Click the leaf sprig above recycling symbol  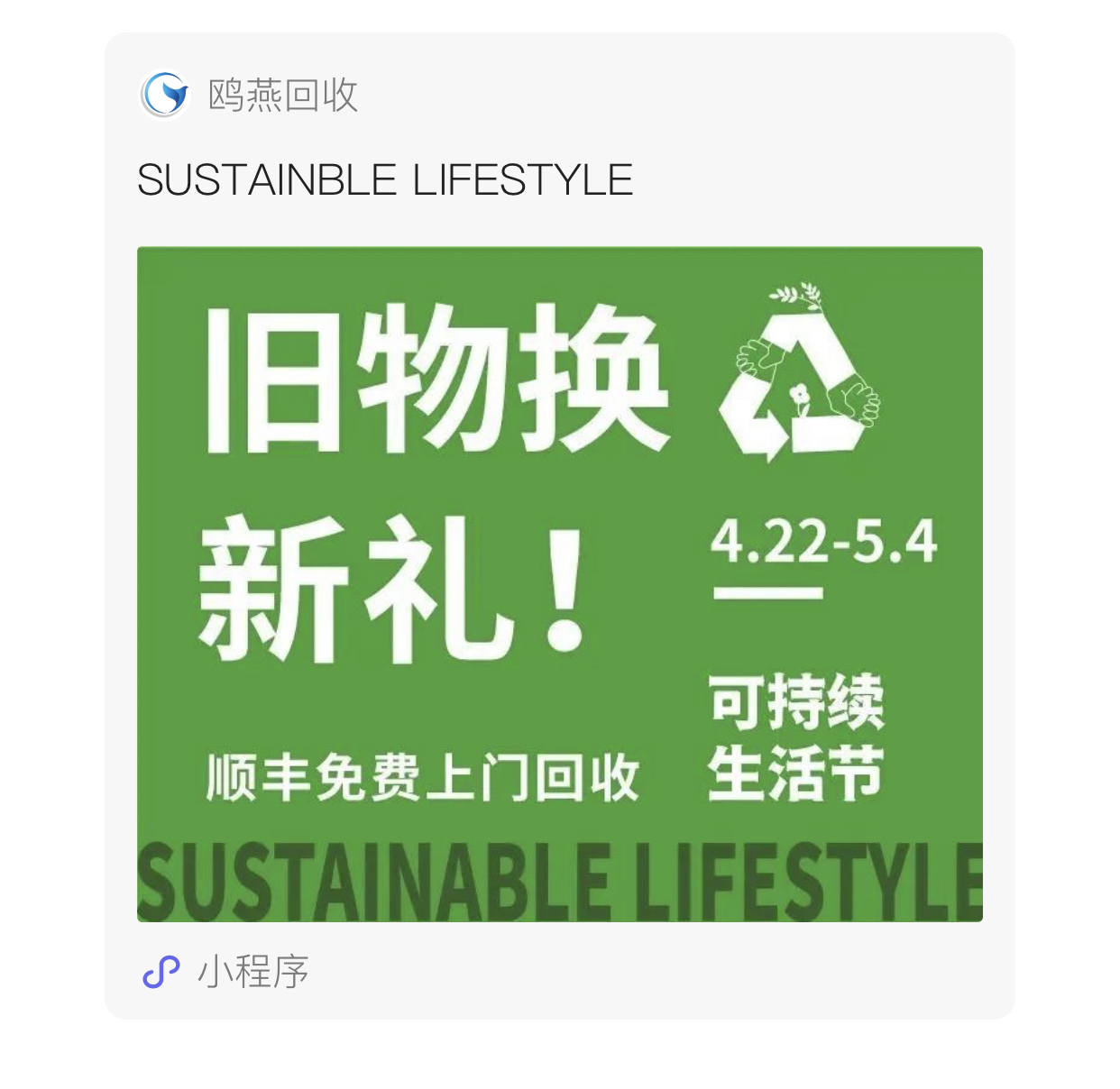point(797,296)
